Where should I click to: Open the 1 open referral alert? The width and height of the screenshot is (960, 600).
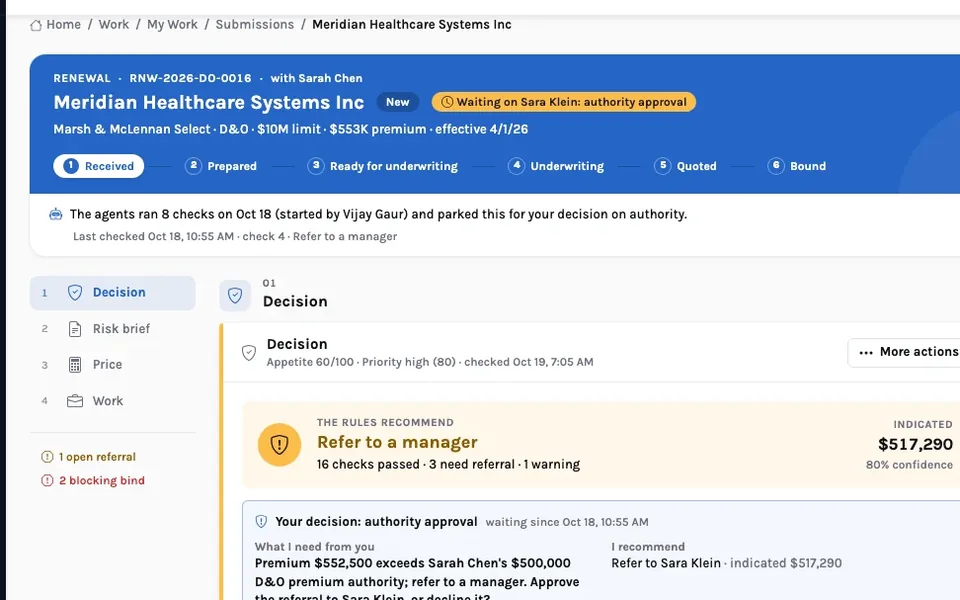(x=89, y=457)
